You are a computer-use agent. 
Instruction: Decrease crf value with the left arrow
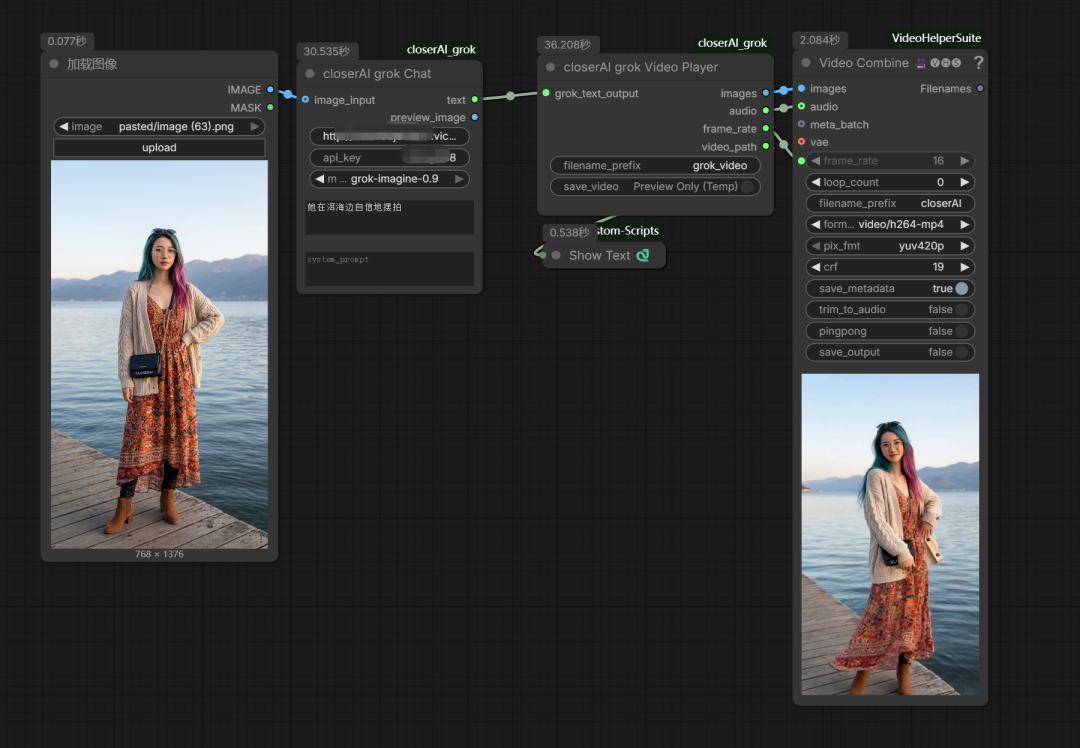tap(815, 267)
